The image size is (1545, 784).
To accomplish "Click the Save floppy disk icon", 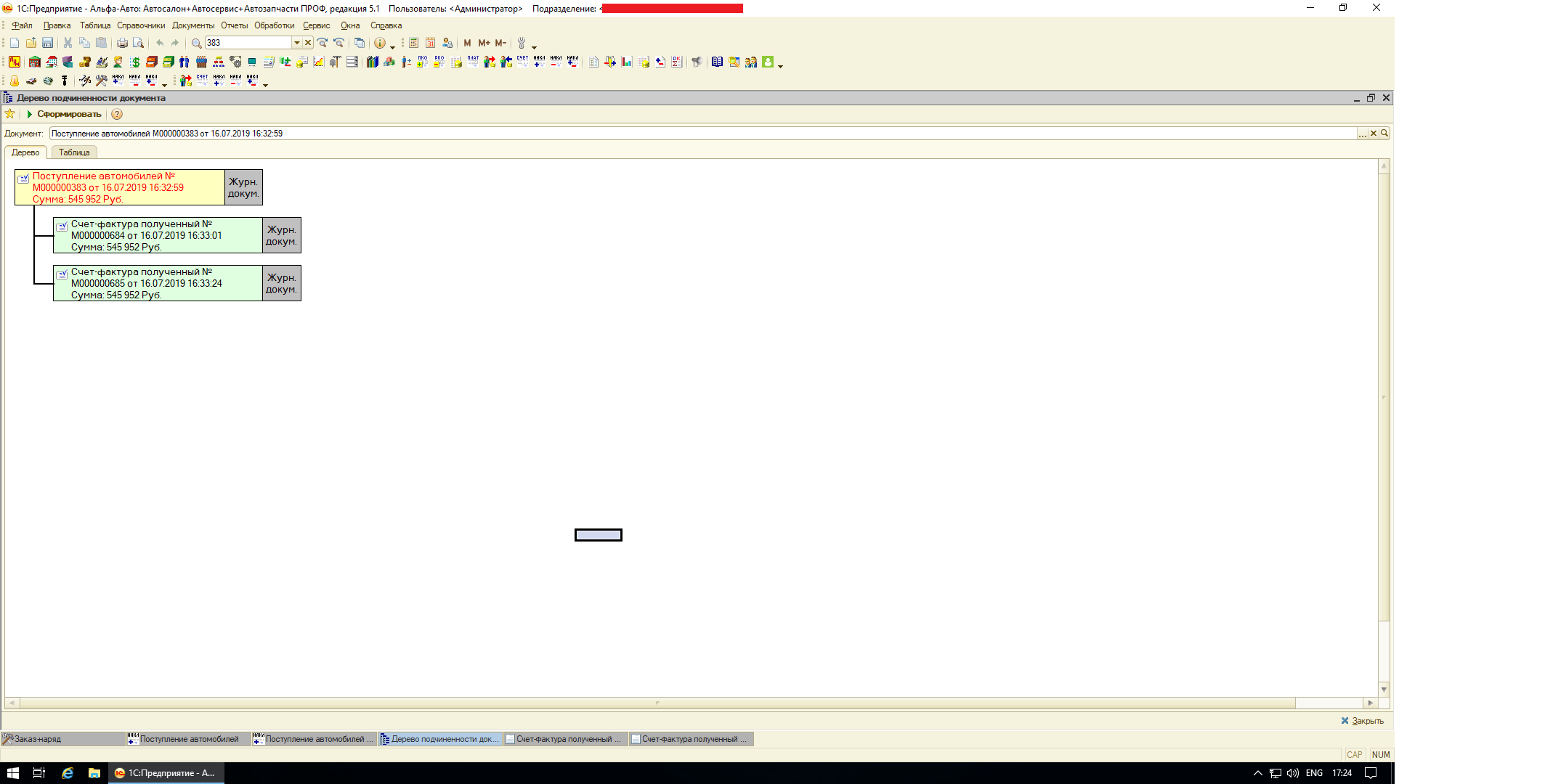I will point(48,43).
